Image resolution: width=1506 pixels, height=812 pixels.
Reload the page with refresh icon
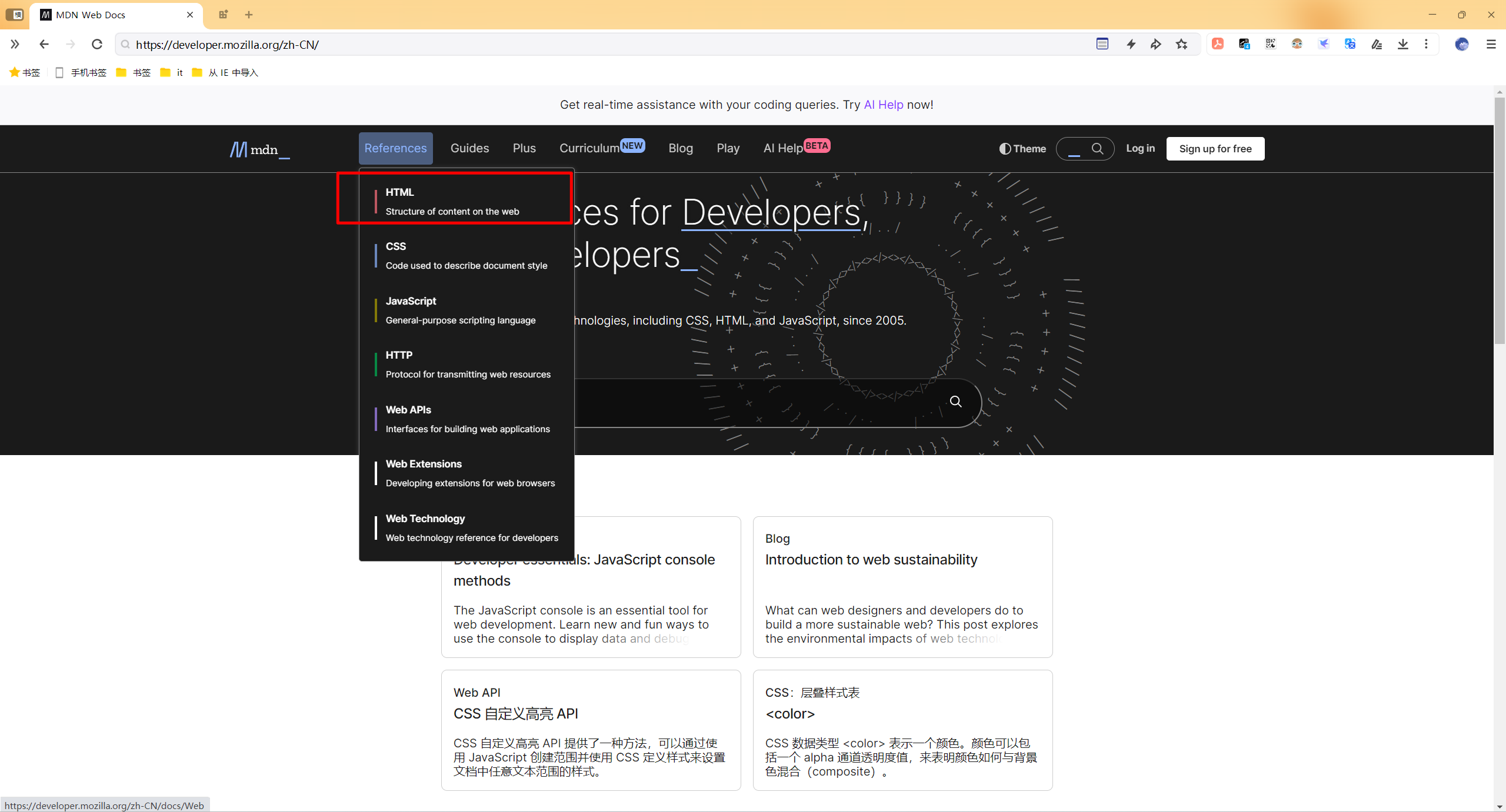click(x=97, y=44)
